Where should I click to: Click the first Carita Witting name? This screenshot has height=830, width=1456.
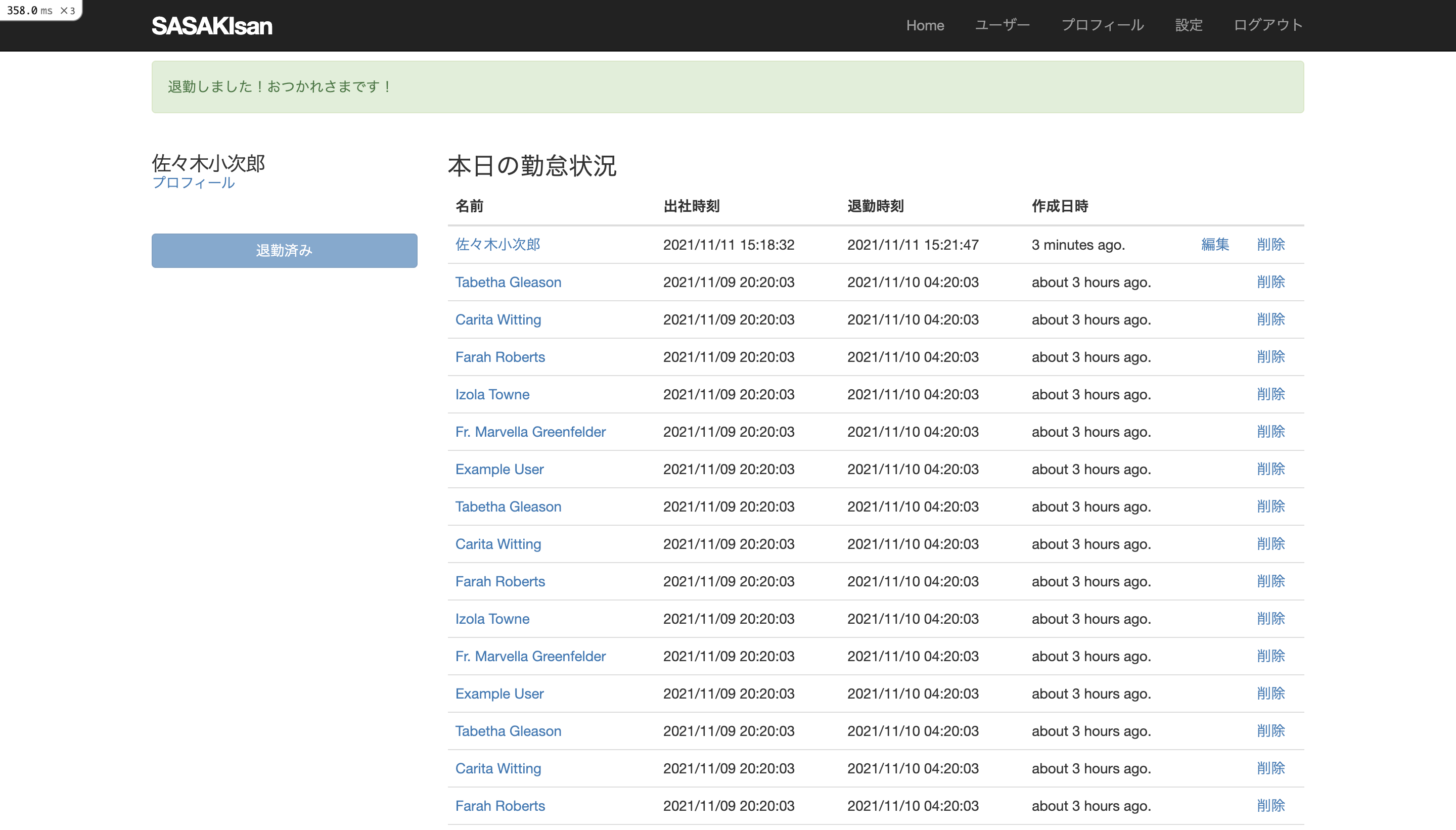click(x=497, y=320)
